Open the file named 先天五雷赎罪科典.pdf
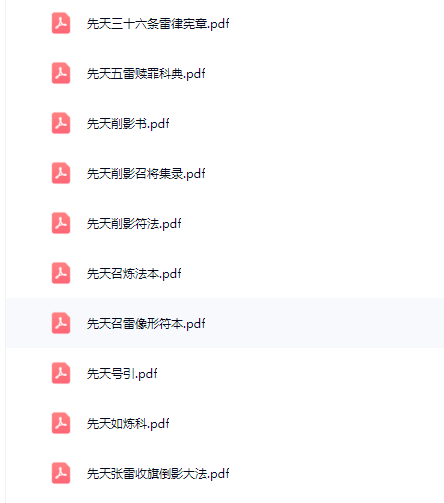The width and height of the screenshot is (444, 503). [x=146, y=74]
